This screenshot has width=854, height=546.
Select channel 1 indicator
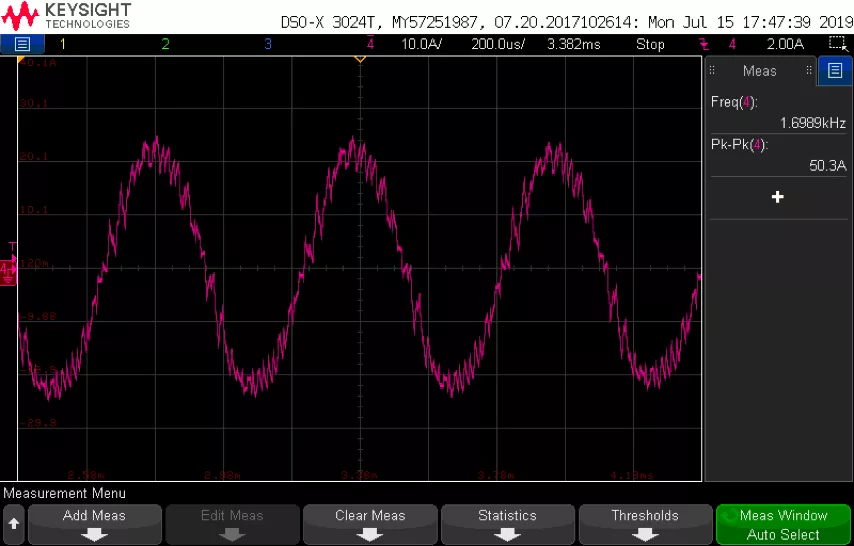[x=63, y=44]
